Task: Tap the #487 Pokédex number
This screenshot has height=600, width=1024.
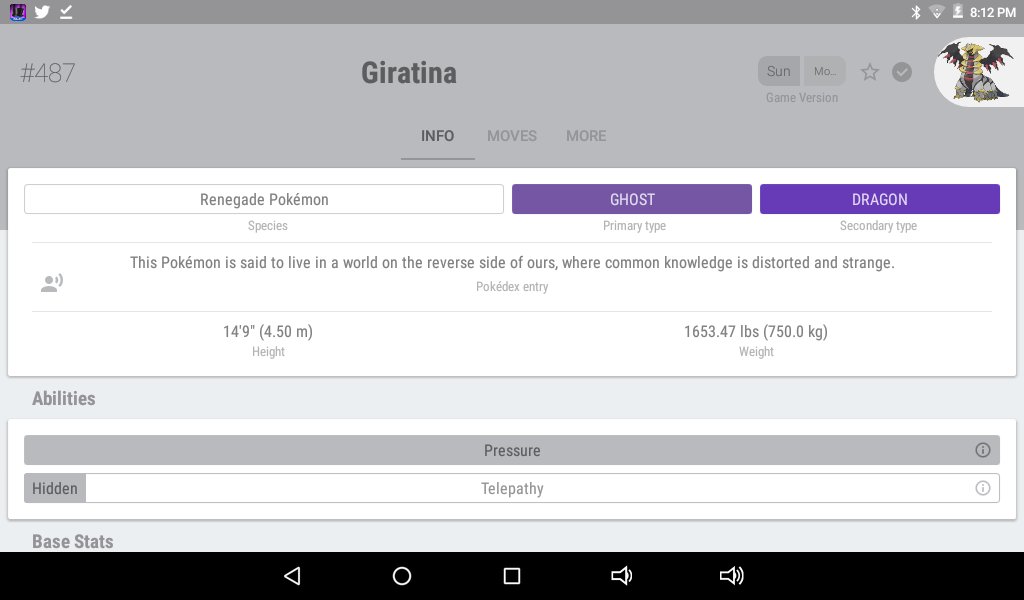Action: 48,72
